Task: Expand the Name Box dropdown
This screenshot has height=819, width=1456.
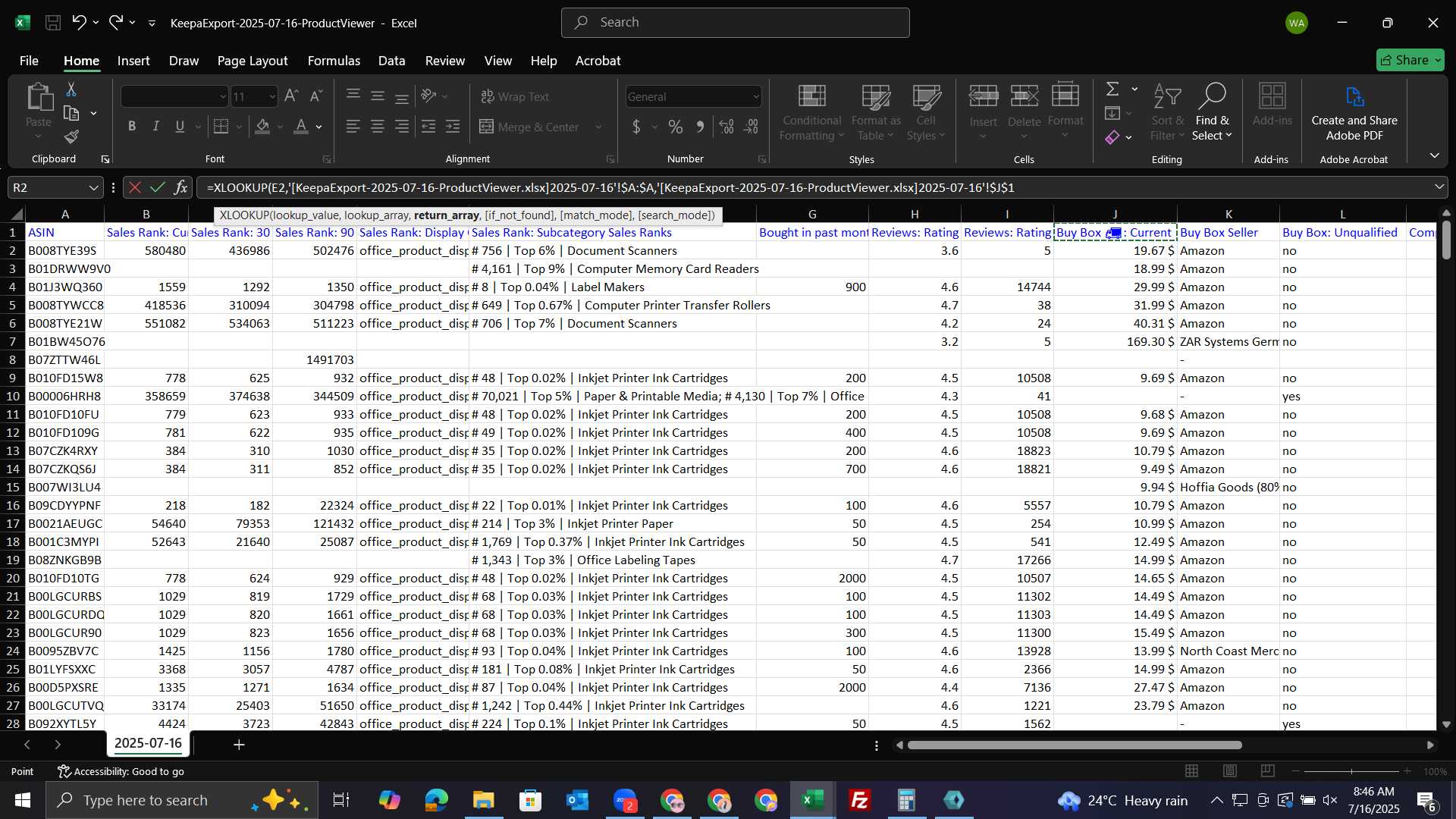Action: [93, 187]
